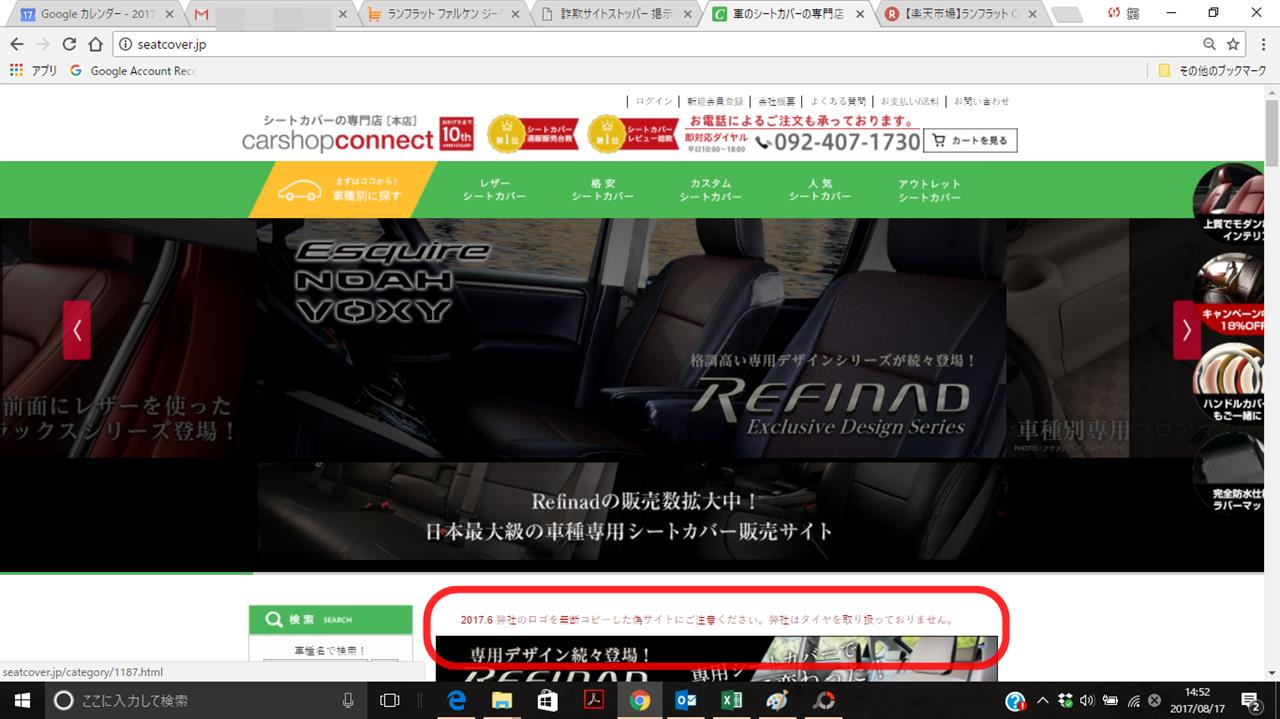The height and width of the screenshot is (719, 1280).
Task: Open the Windows Start menu
Action: tap(23, 700)
